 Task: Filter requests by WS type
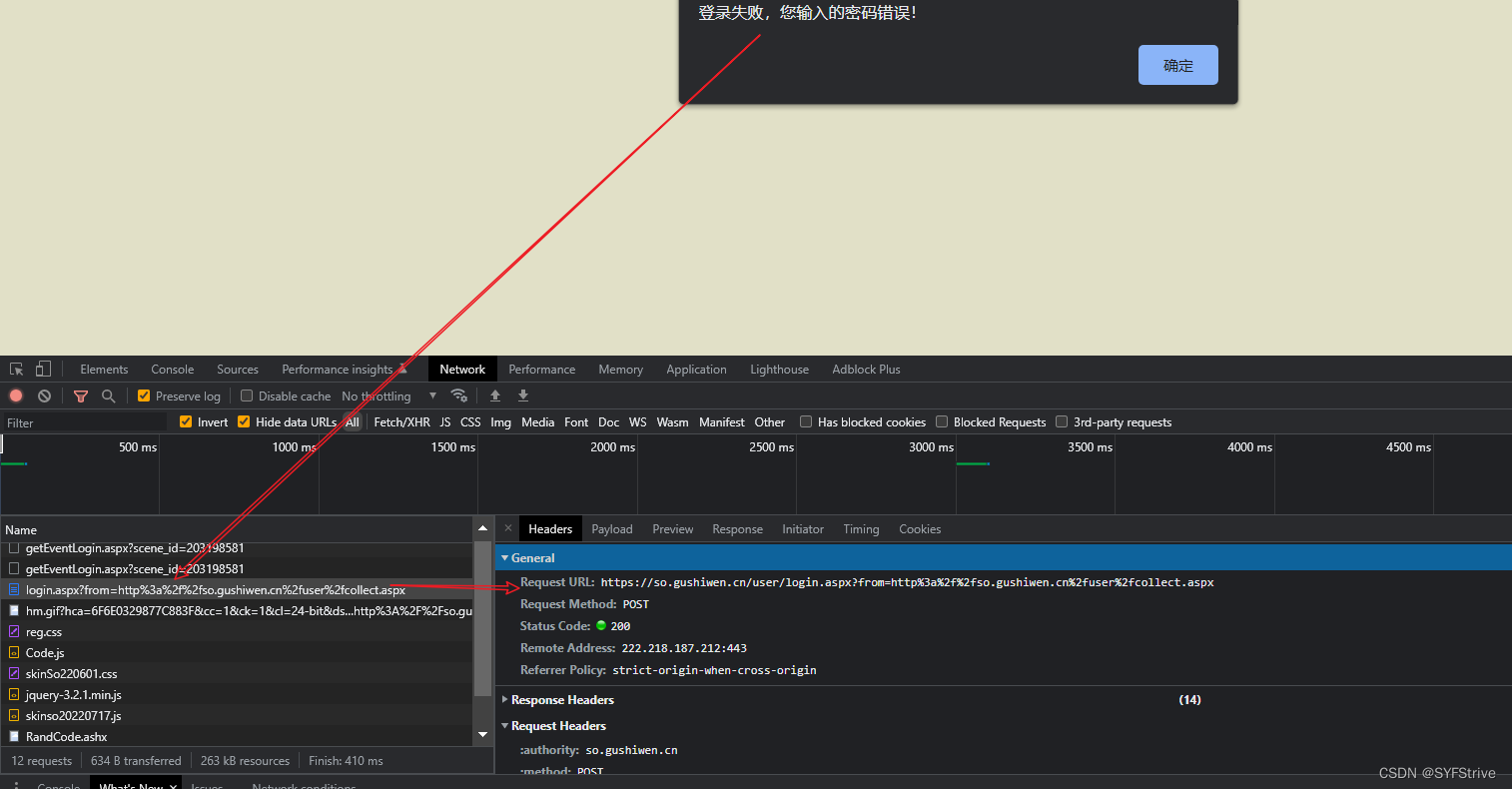[638, 421]
